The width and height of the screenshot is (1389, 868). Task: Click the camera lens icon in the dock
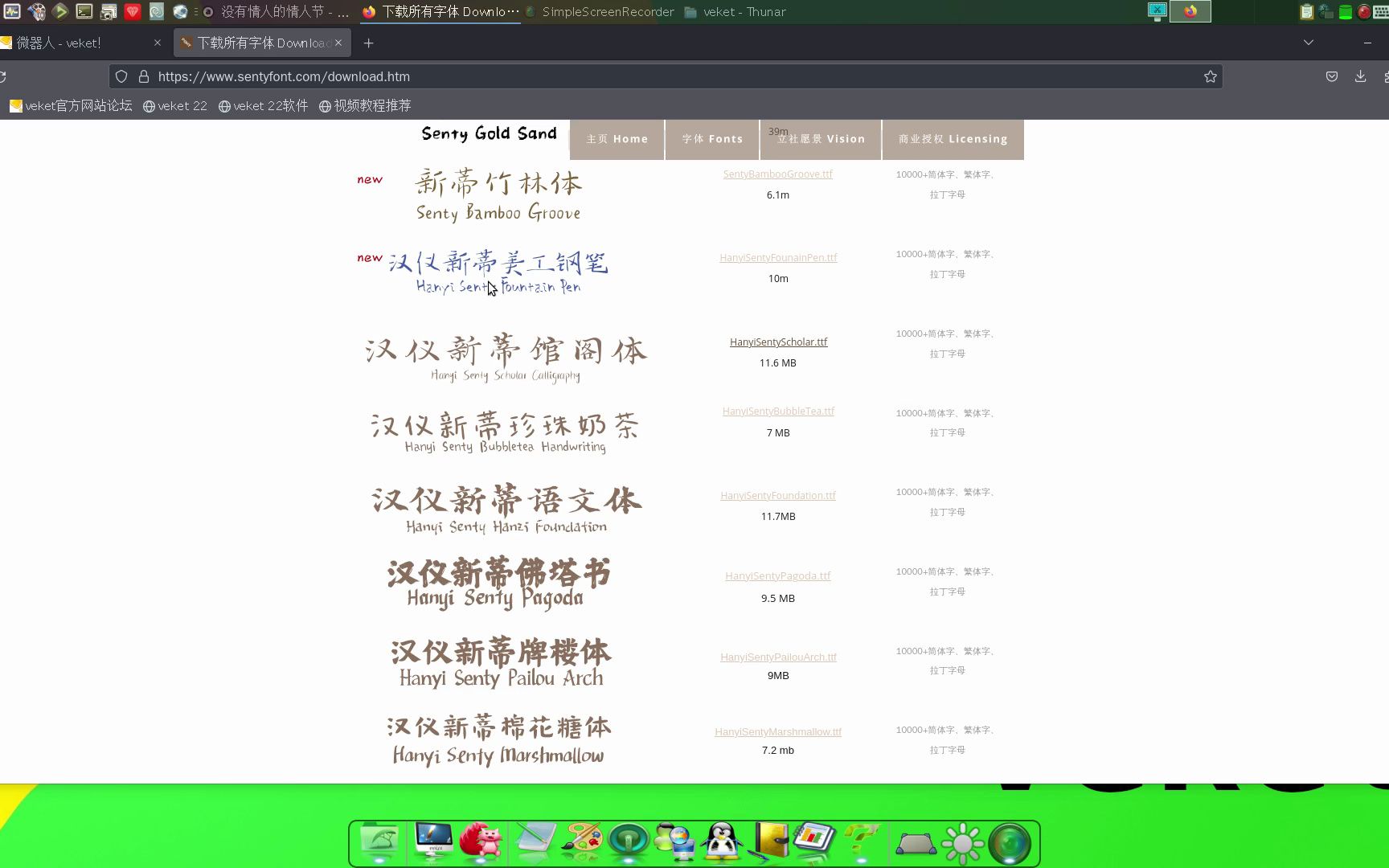1010,842
